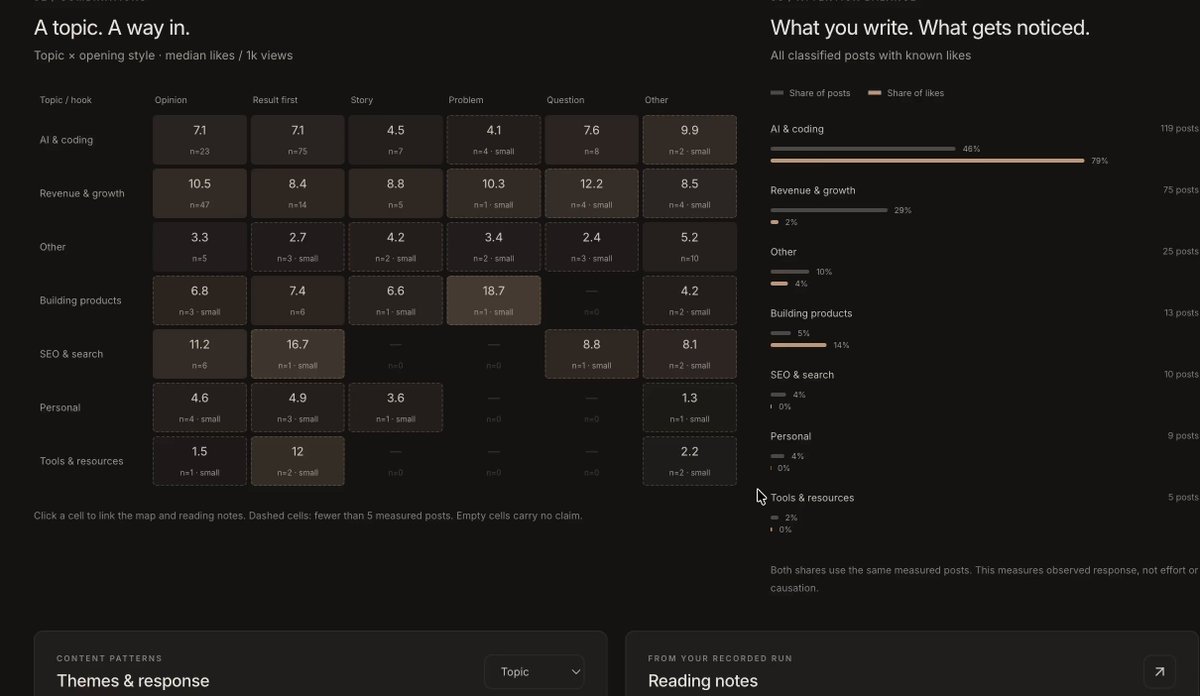This screenshot has height=696, width=1200.
Task: Click AI & coding's 79% share of likes bar
Action: coord(928,160)
